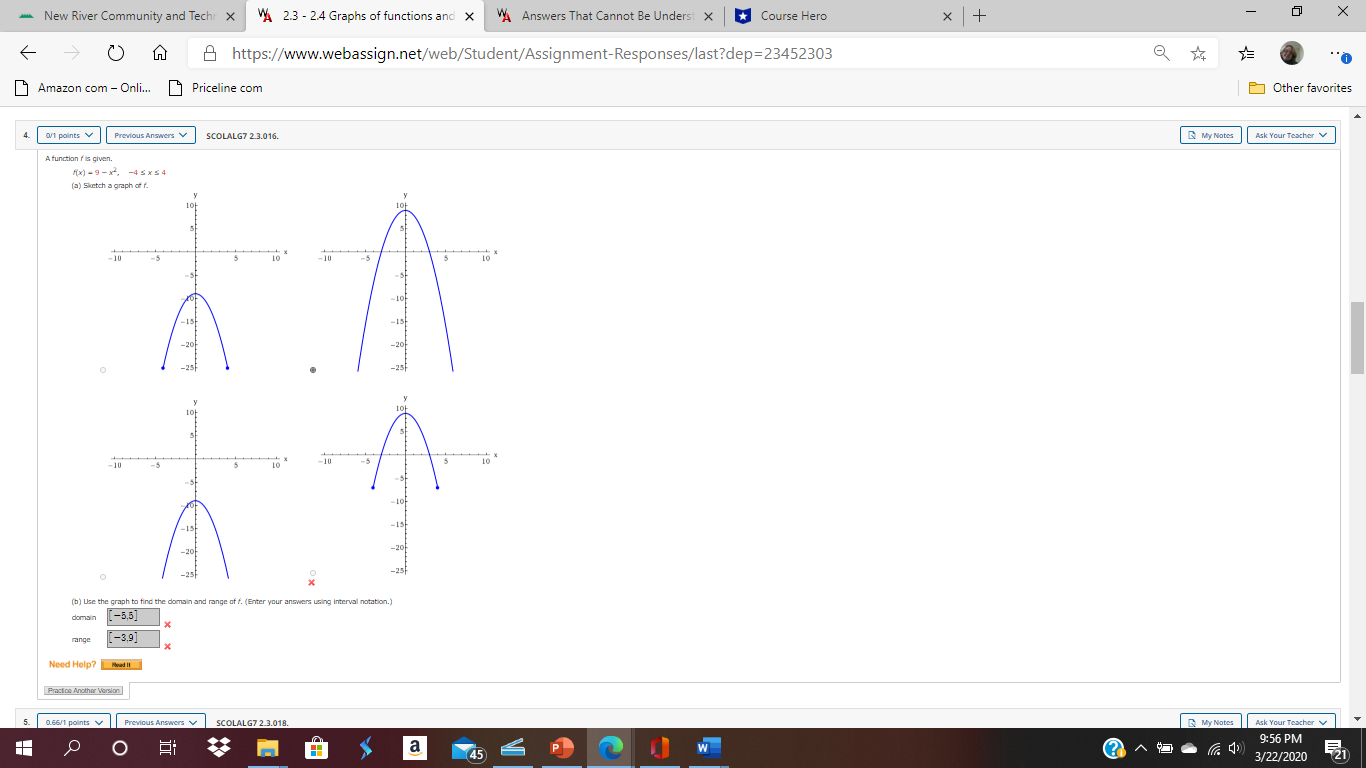
Task: Close the New River Community tab
Action: tap(229, 16)
